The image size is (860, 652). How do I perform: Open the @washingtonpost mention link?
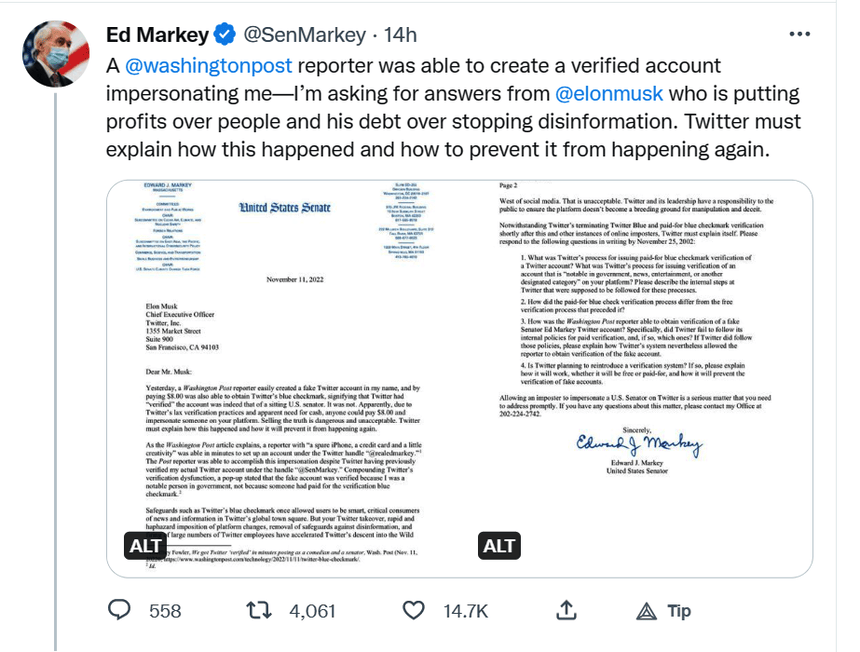pos(208,66)
